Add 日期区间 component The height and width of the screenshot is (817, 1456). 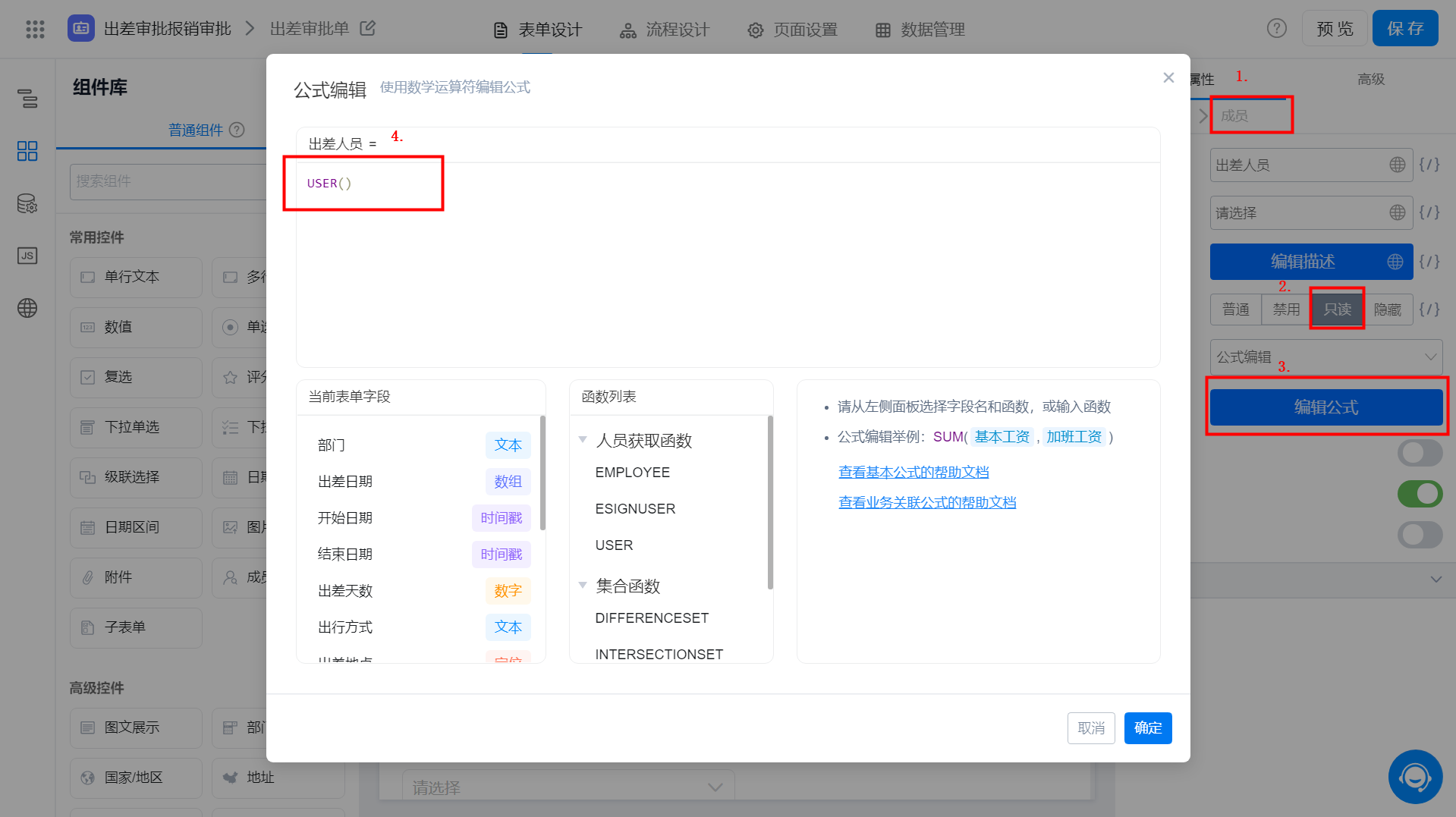pos(136,527)
